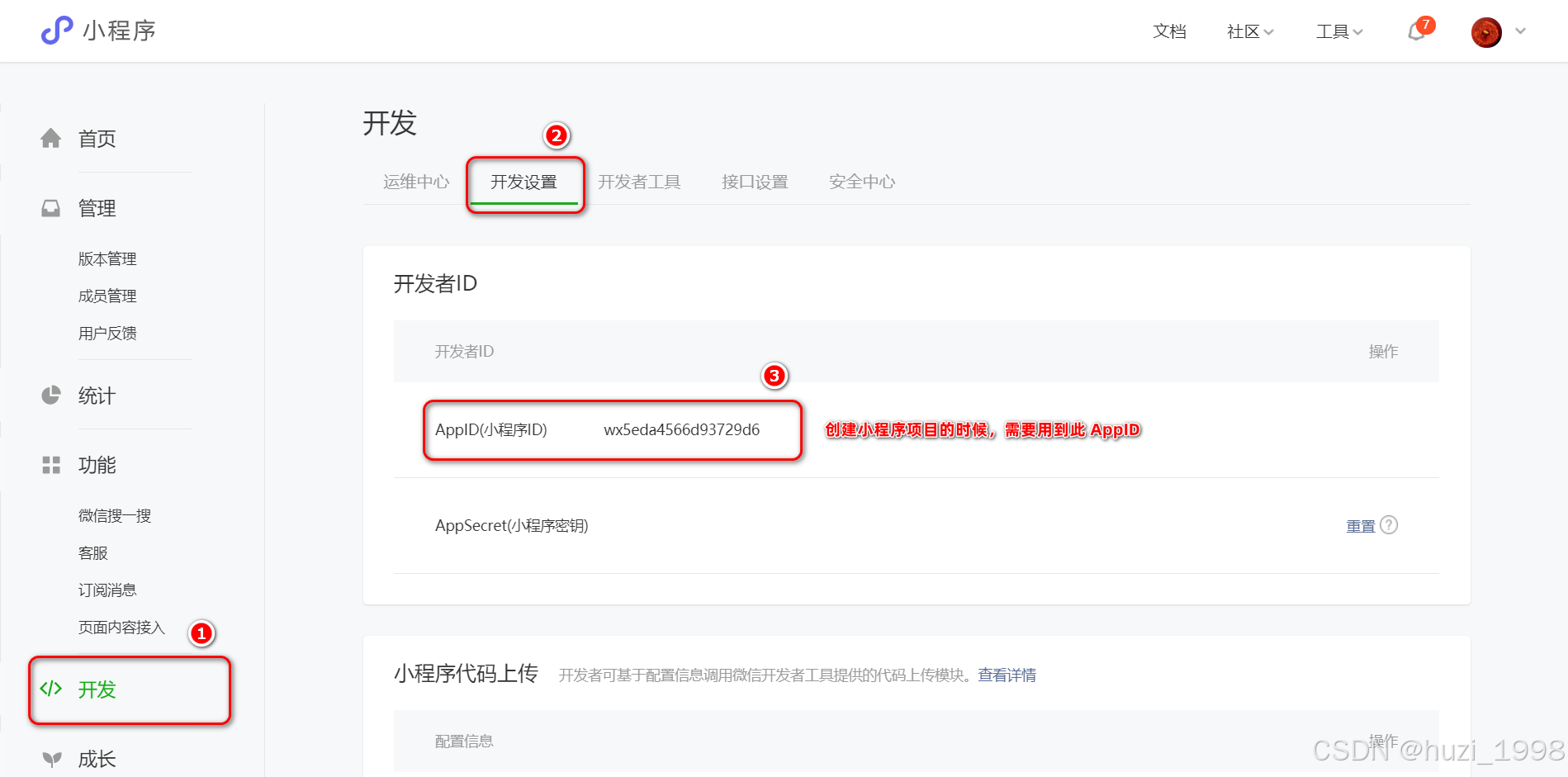Open 页面内容接入 in sidebar
The image size is (1568, 777).
[x=122, y=628]
